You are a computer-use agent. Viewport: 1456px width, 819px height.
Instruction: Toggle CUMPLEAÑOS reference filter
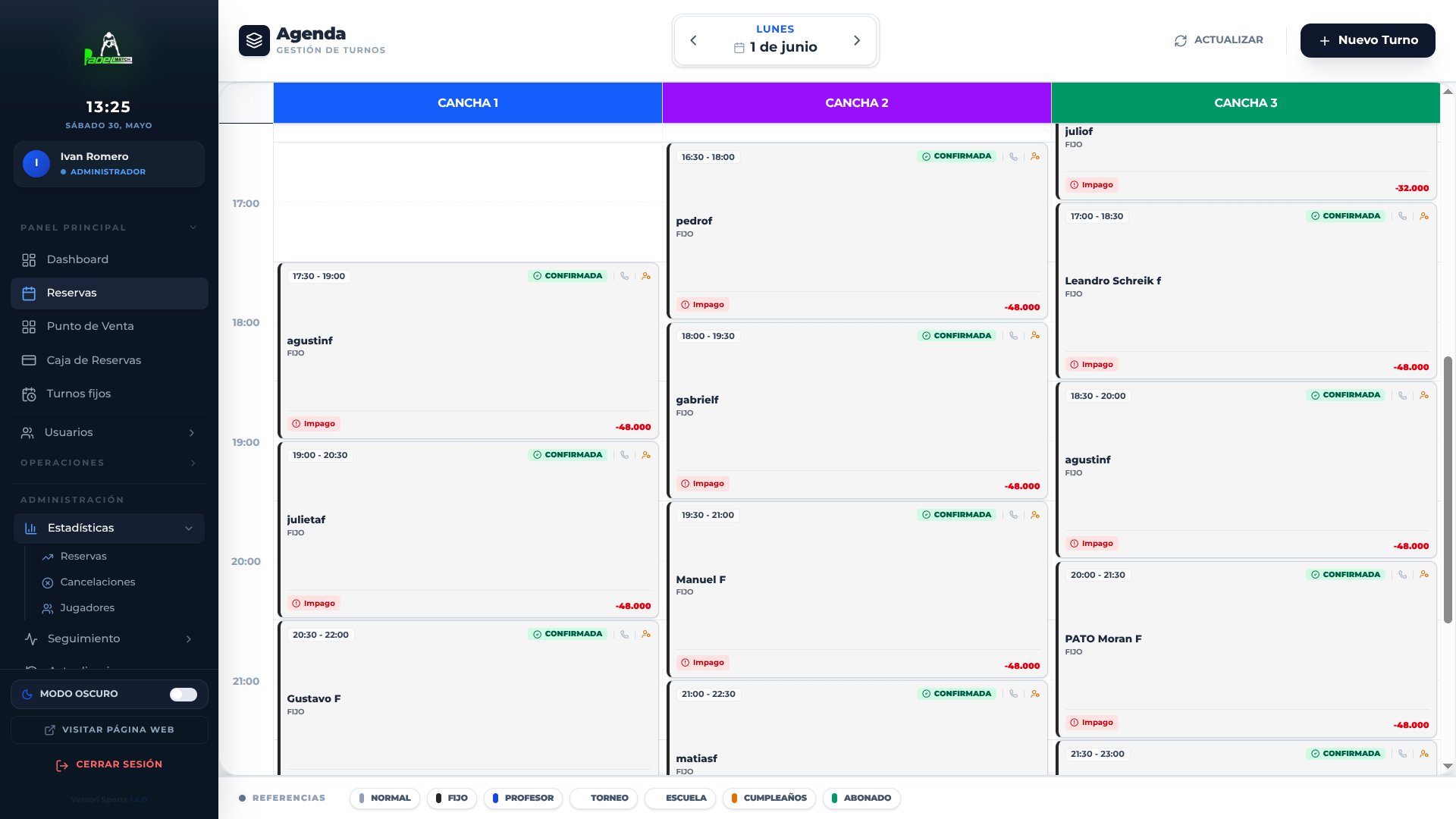(769, 799)
